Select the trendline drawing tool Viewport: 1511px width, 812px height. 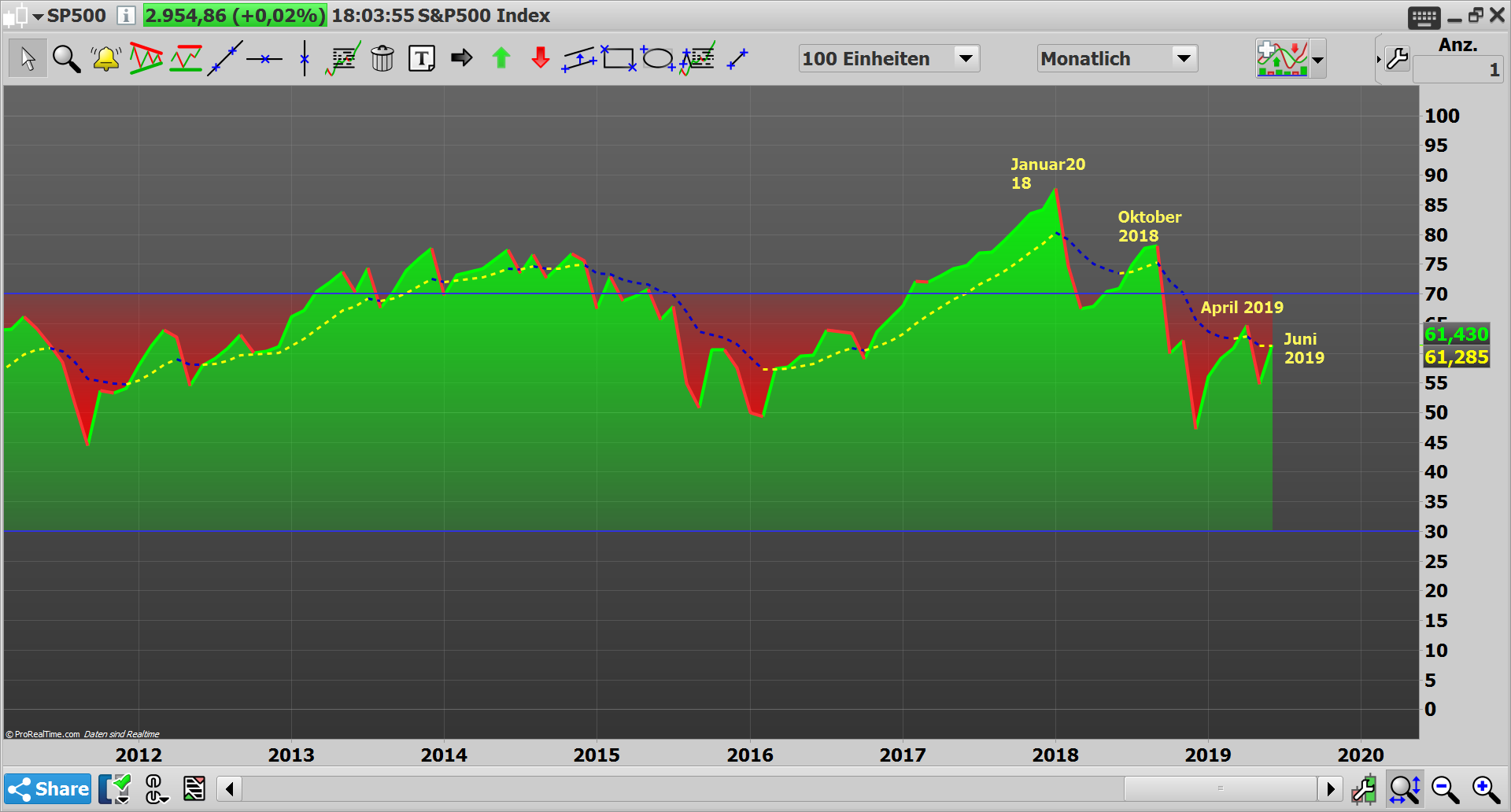coord(226,57)
